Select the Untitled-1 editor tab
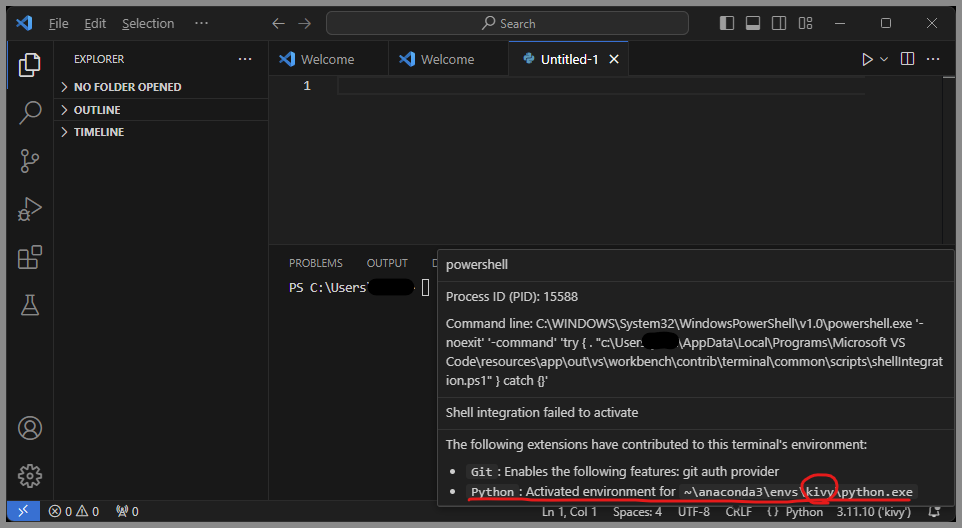962x528 pixels. point(569,59)
